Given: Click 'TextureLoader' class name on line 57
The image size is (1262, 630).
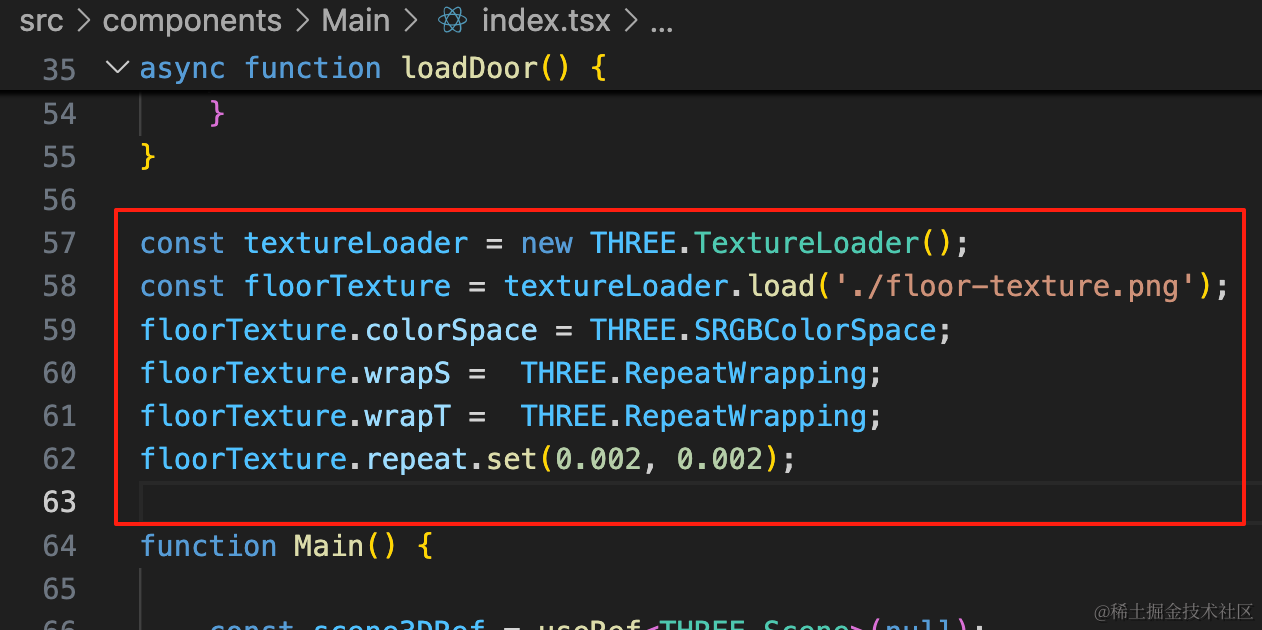Looking at the screenshot, I should pyautogui.click(x=807, y=243).
